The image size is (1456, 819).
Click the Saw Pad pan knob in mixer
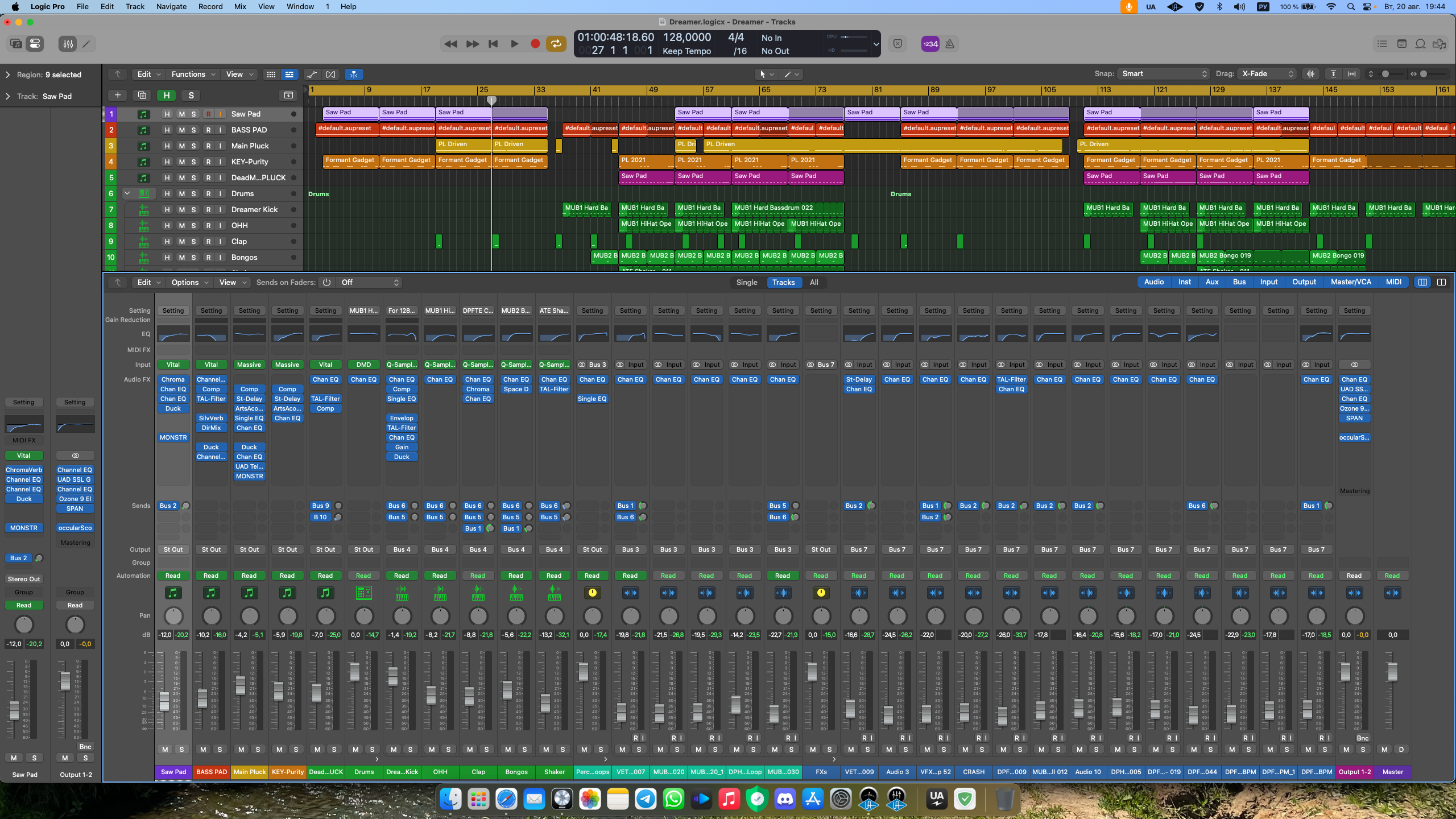pyautogui.click(x=173, y=615)
